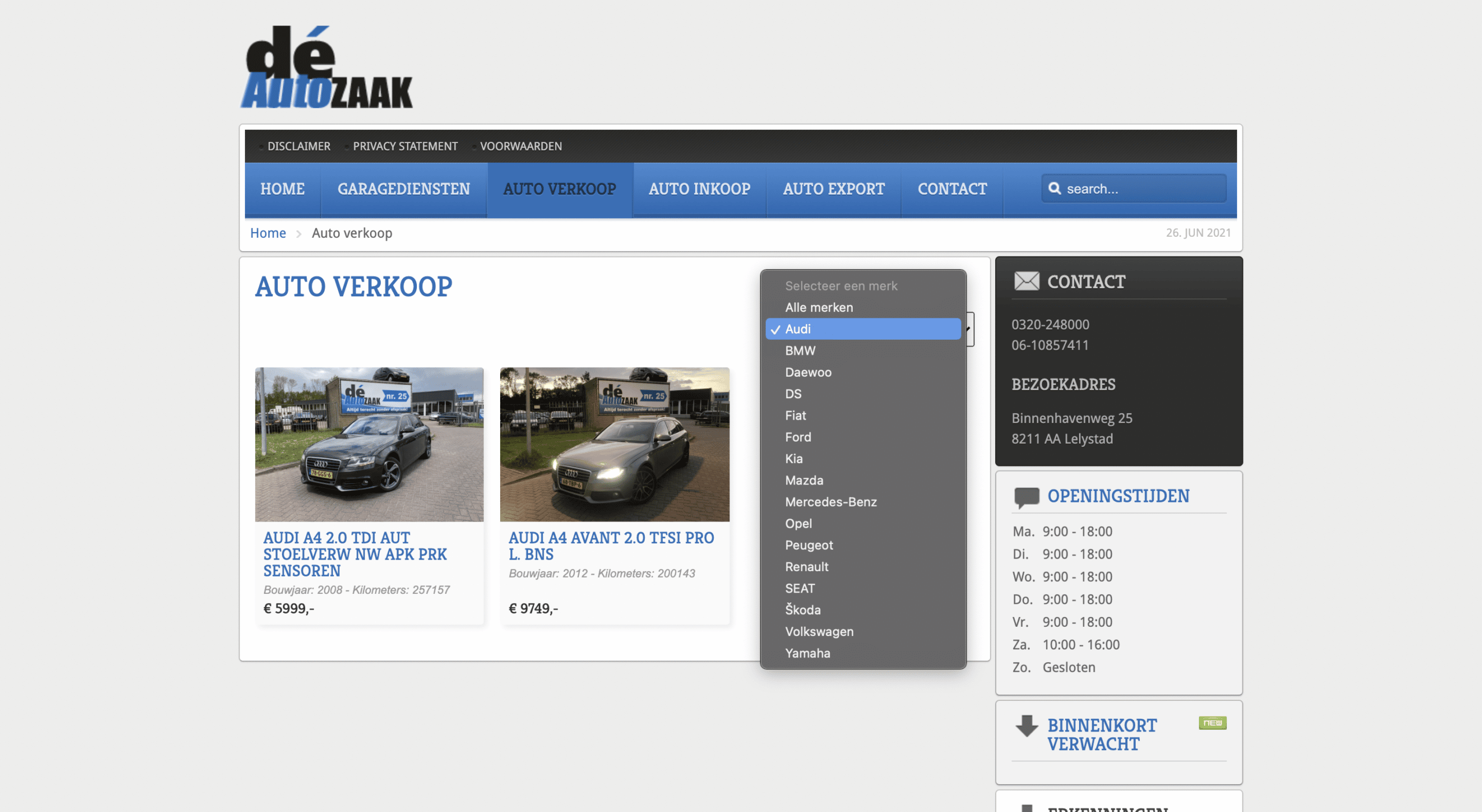Click phone number 0320-248000

point(1050,325)
